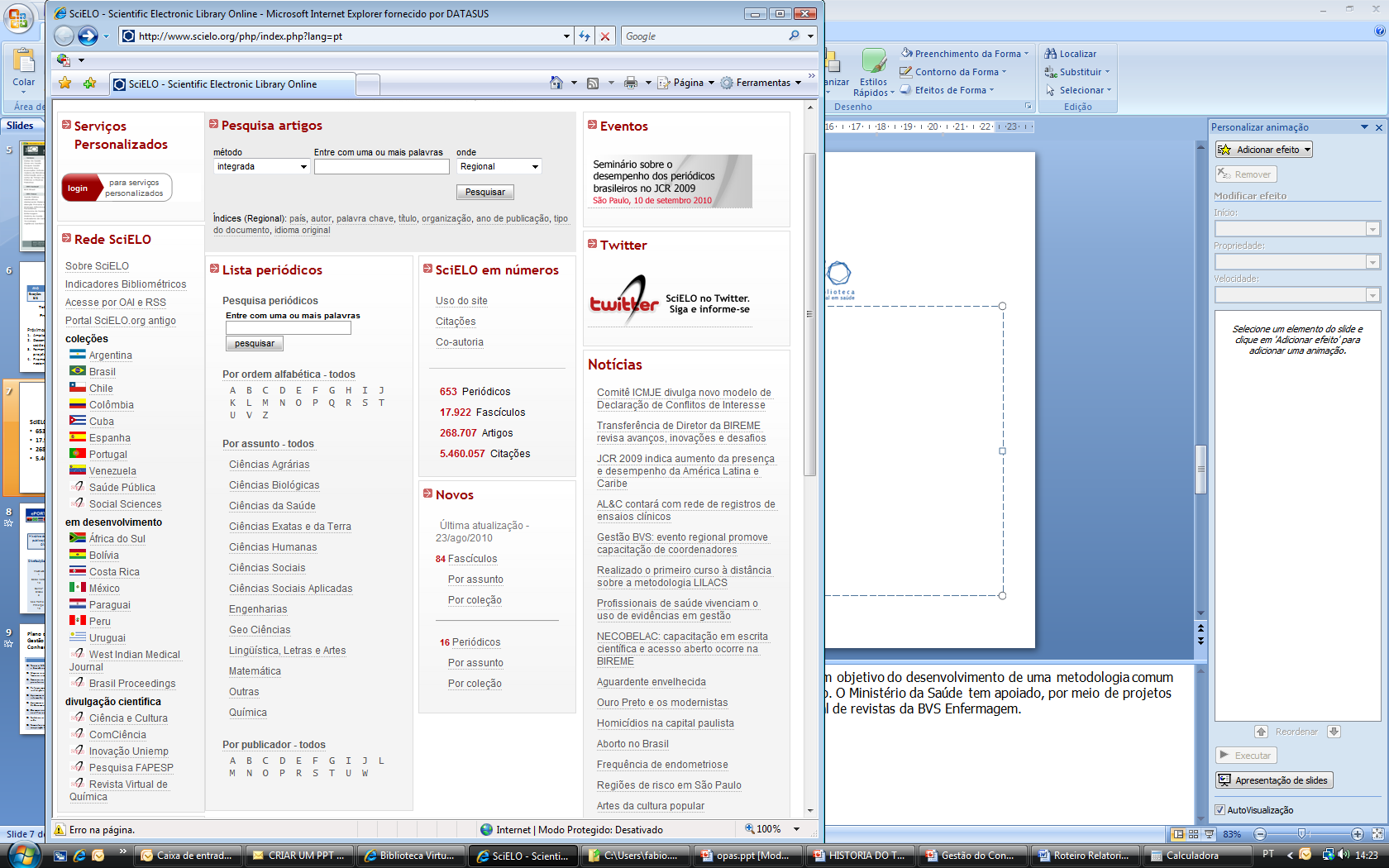
Task: Toggle the AutoVisualização checkbox
Action: tap(1220, 810)
